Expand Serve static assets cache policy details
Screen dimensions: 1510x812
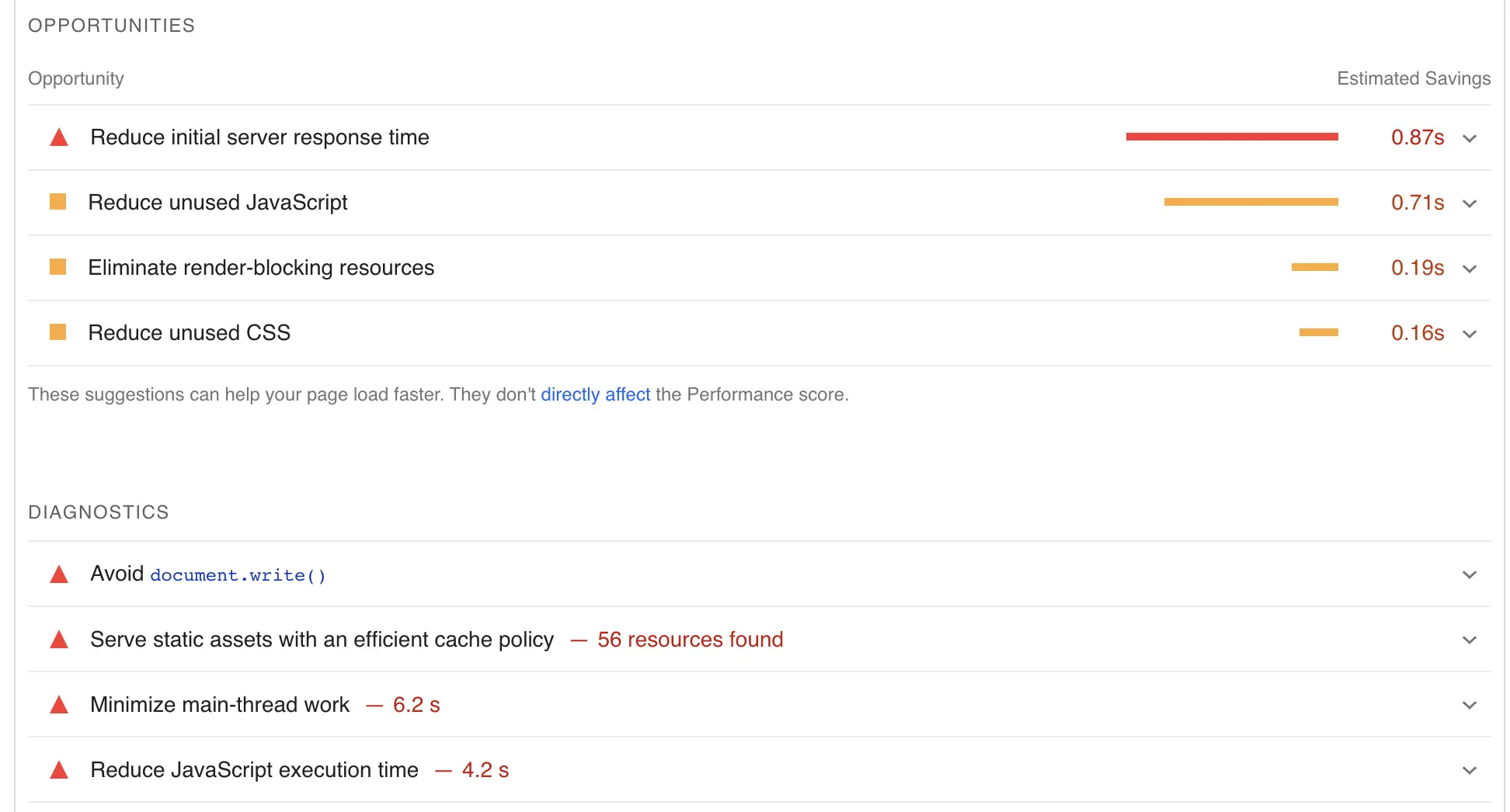pyautogui.click(x=1470, y=640)
